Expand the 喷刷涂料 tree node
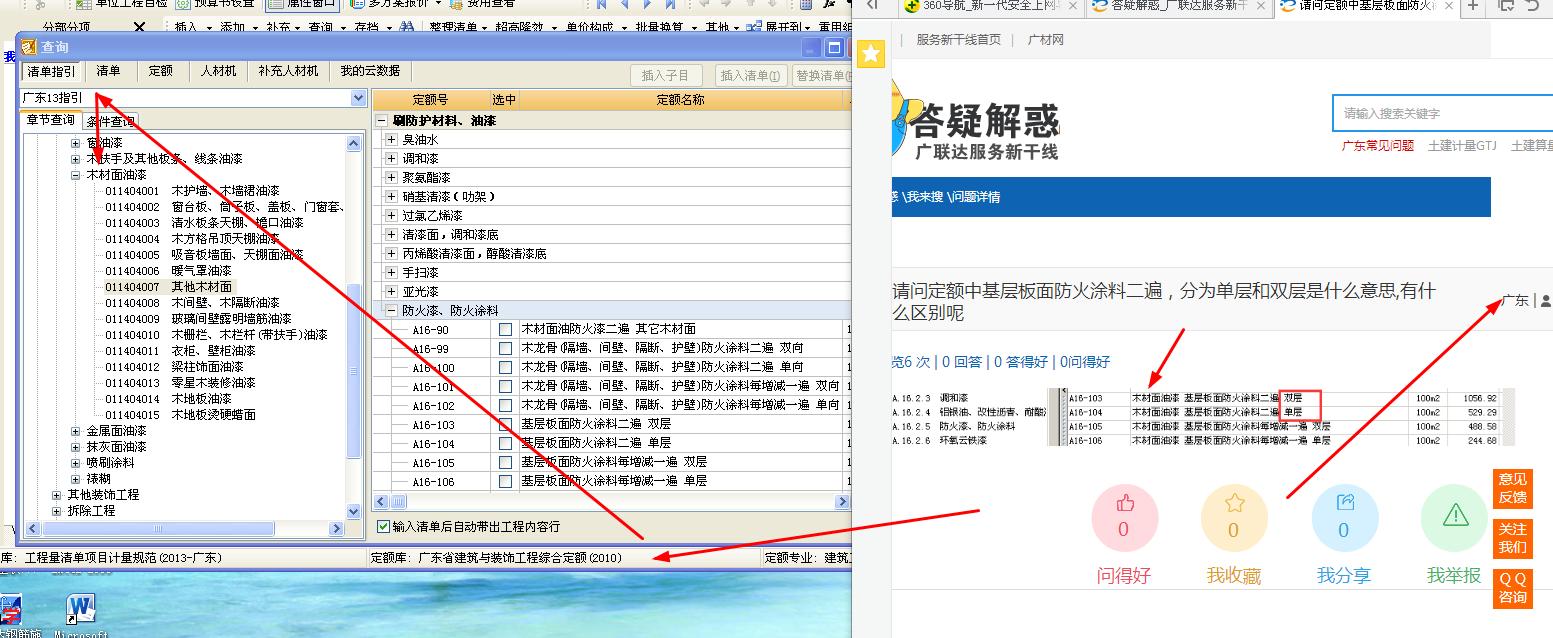Image resolution: width=1553 pixels, height=638 pixels. (76, 463)
